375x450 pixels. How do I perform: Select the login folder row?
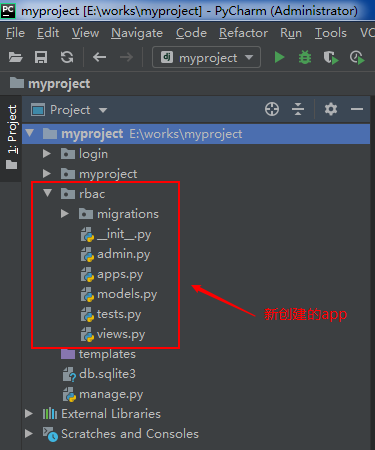point(196,154)
